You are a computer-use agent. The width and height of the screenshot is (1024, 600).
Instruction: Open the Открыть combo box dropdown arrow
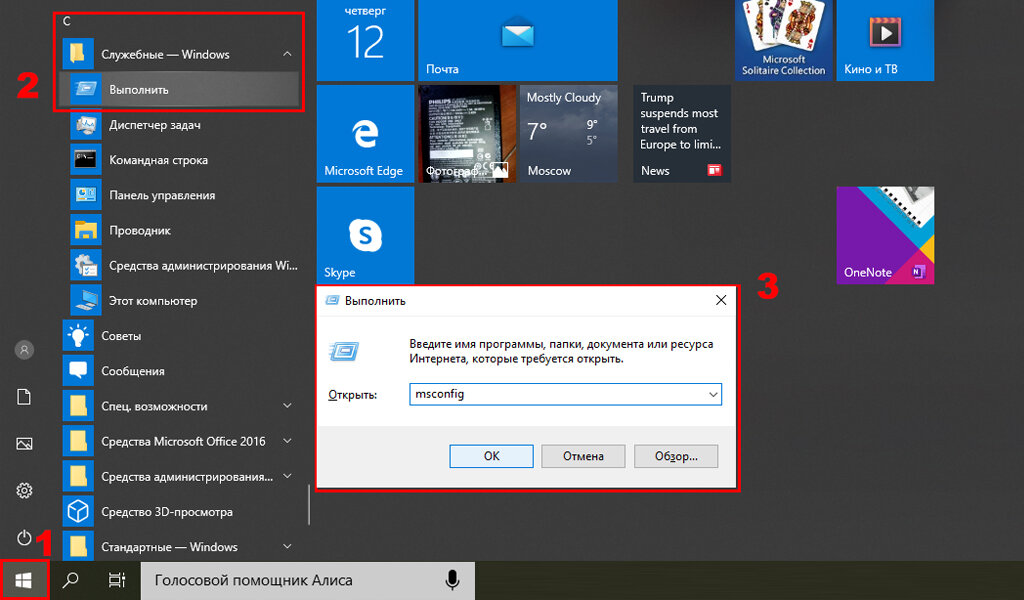[713, 394]
